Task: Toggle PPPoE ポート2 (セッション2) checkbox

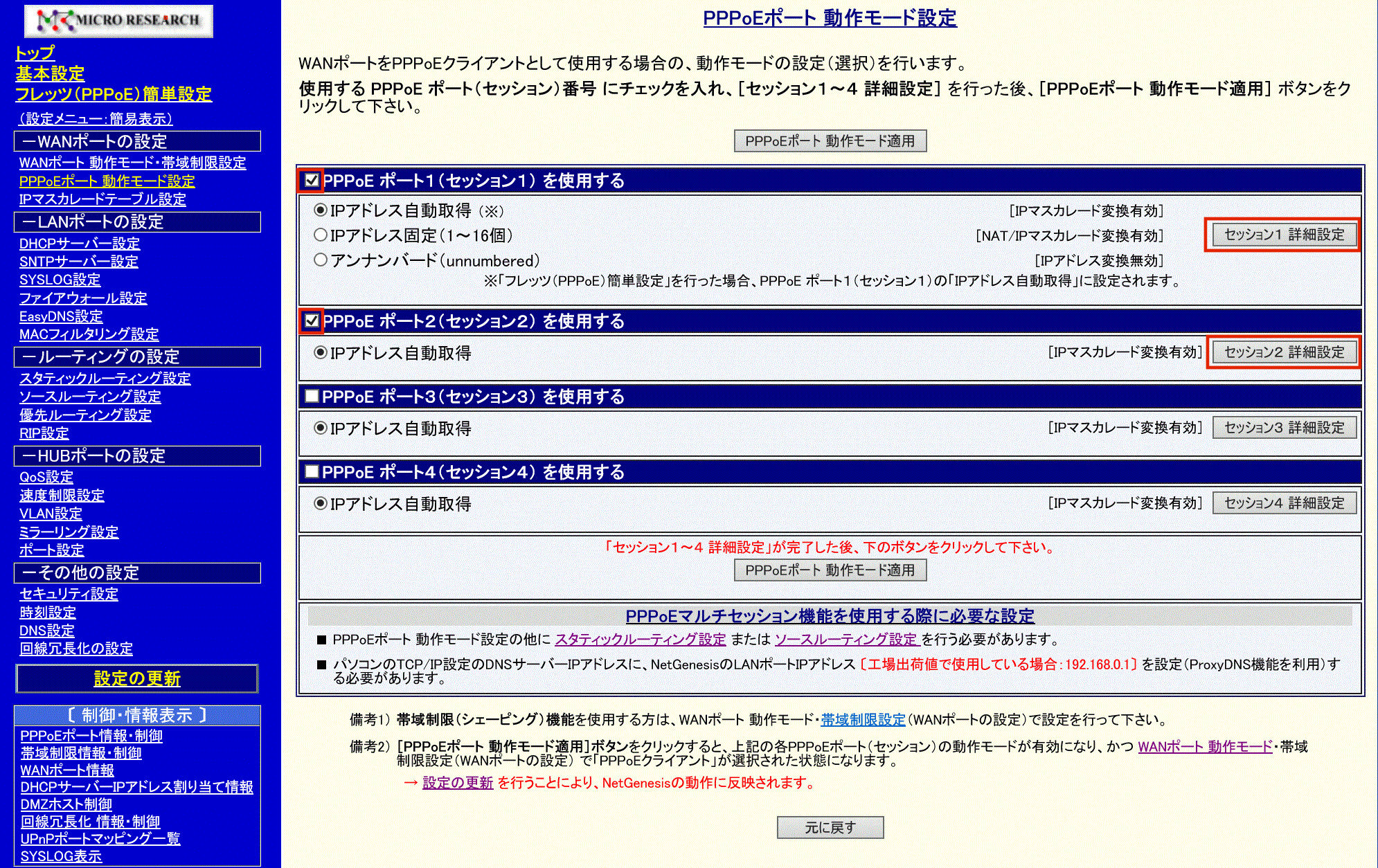Action: pyautogui.click(x=312, y=320)
